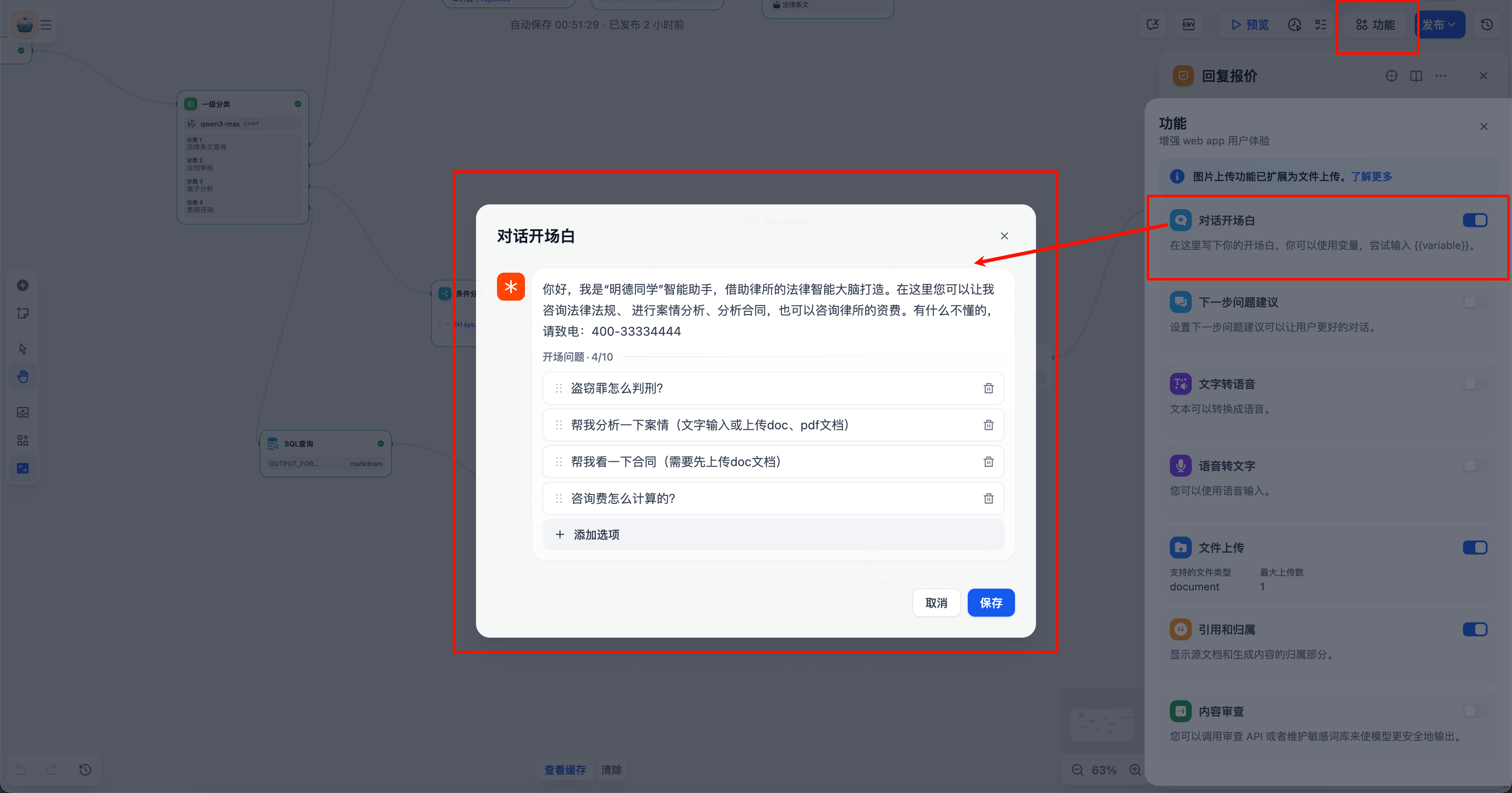Open the ENV environment variables icon
The width and height of the screenshot is (1512, 793).
(x=1189, y=25)
